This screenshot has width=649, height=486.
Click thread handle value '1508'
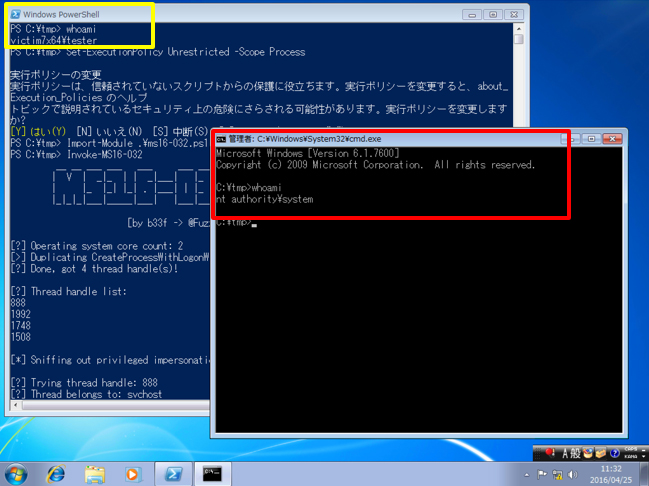(x=21, y=337)
